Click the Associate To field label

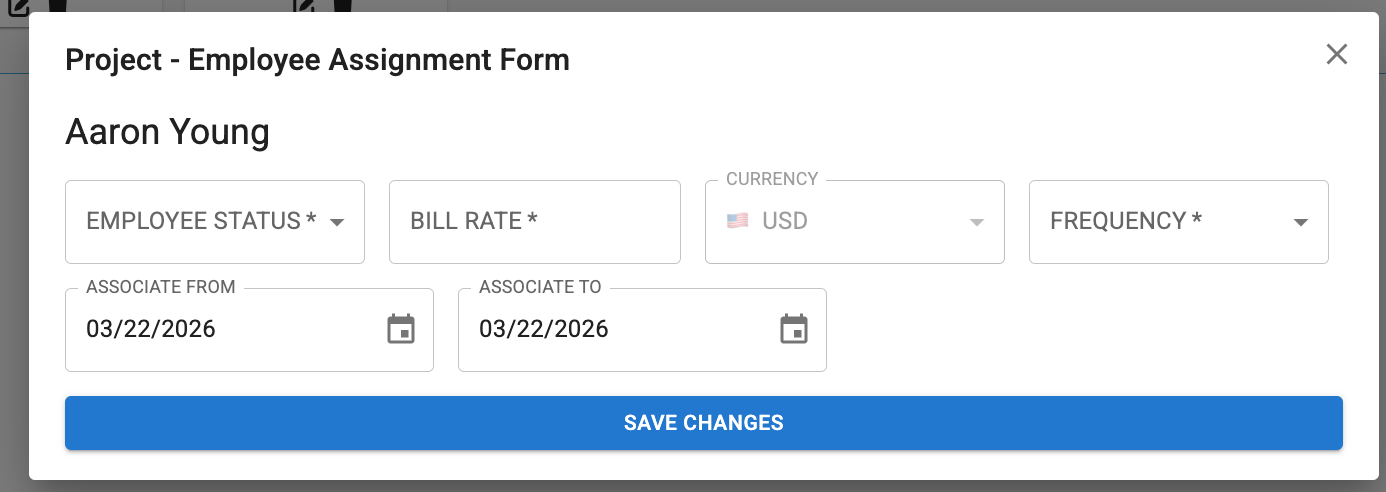[x=540, y=287]
